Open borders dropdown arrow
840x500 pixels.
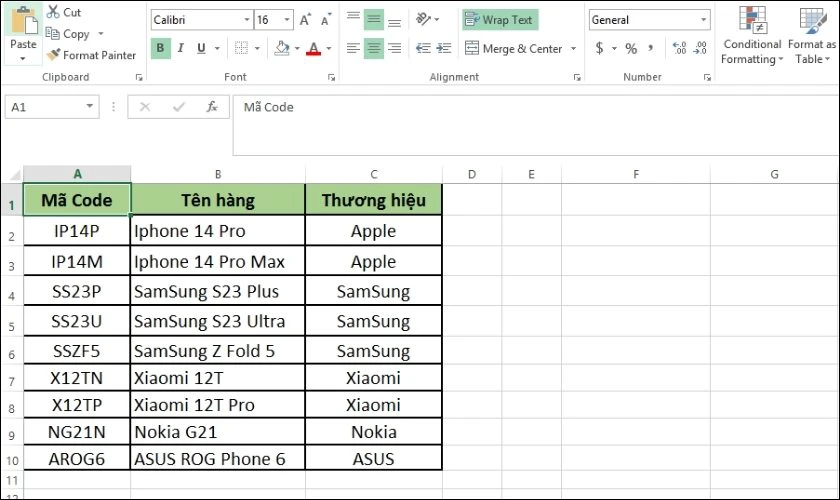point(257,48)
